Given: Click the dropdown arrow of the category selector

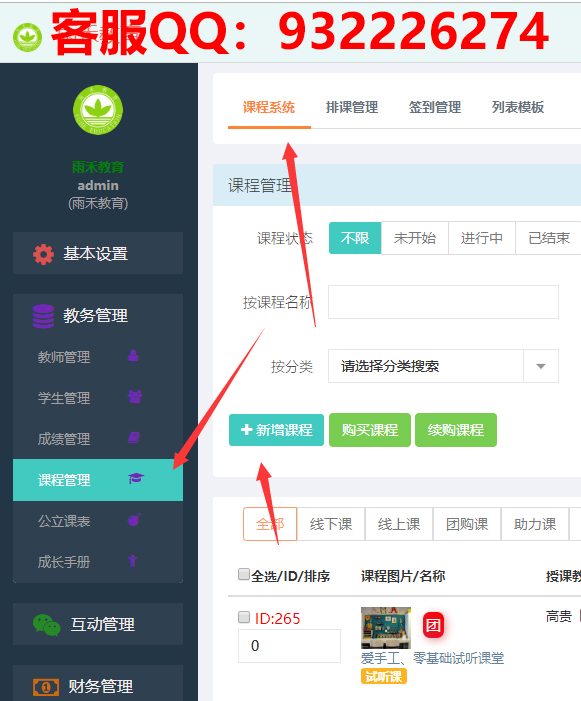Looking at the screenshot, I should click(541, 366).
